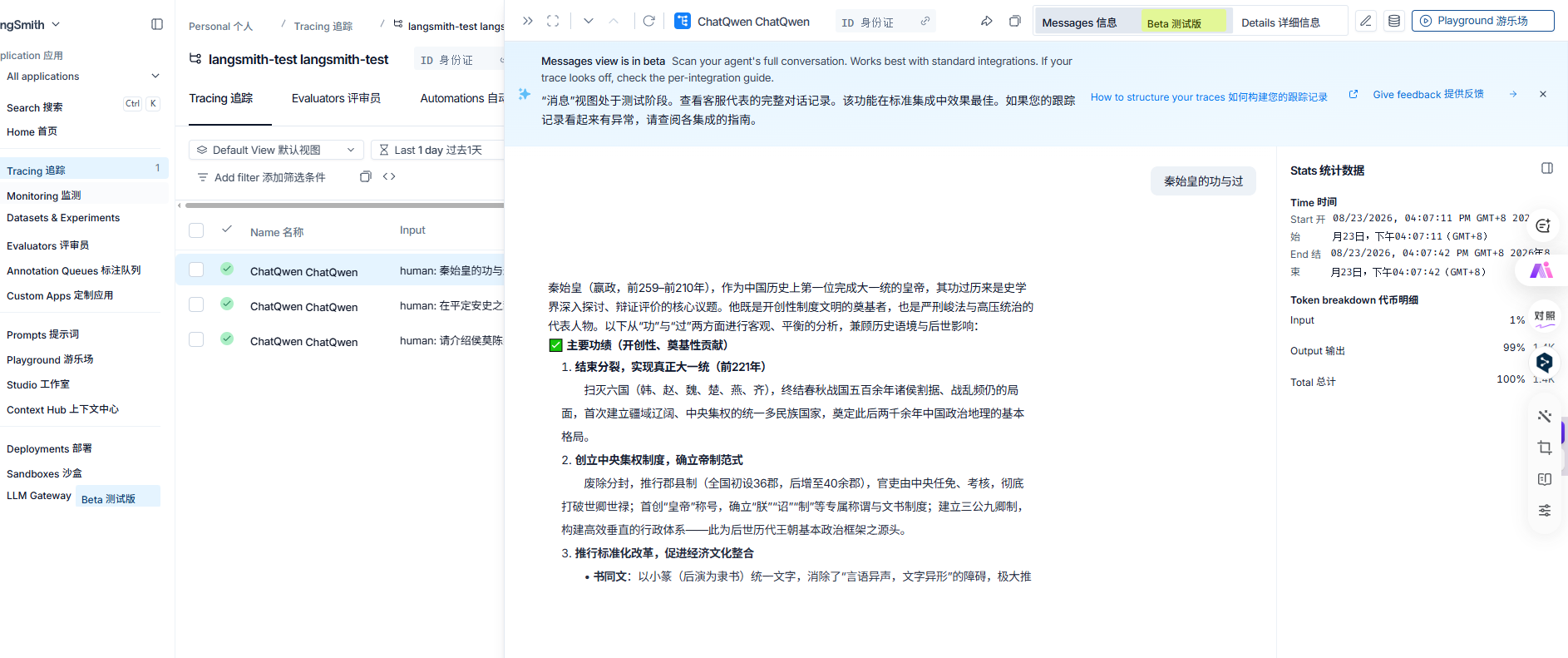Screen dimensions: 1568x658
Task: Add trace to dataset icon
Action: (1394, 21)
